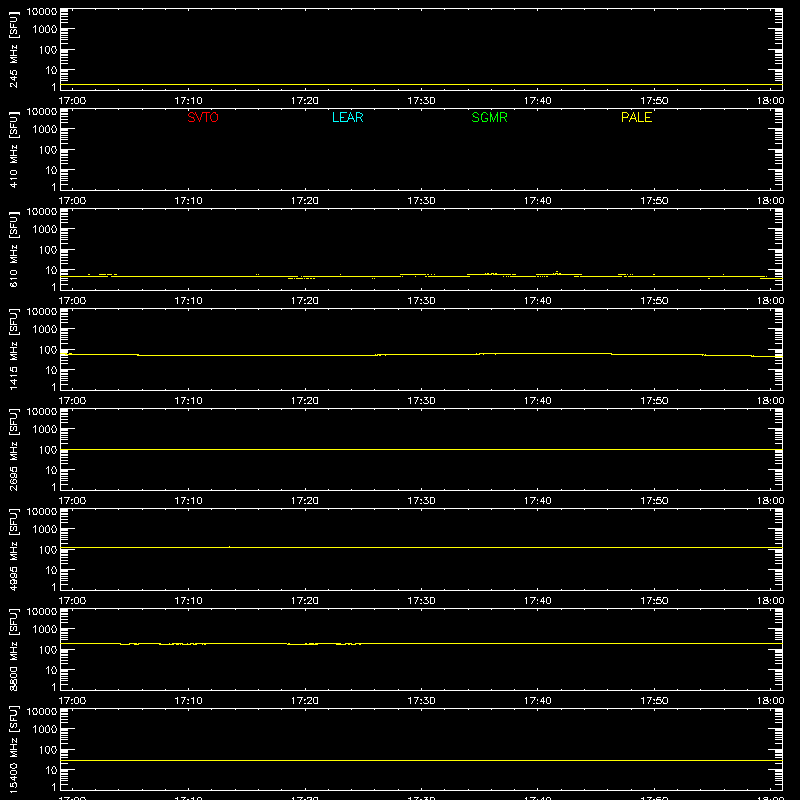800x800 pixels.
Task: Click the 1000 tick in the 410 MHz panel
Action: coord(45,129)
